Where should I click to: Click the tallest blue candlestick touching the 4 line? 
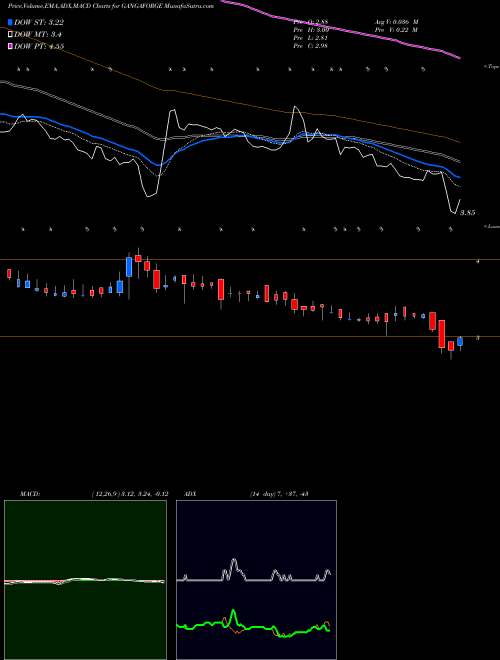[x=129, y=267]
